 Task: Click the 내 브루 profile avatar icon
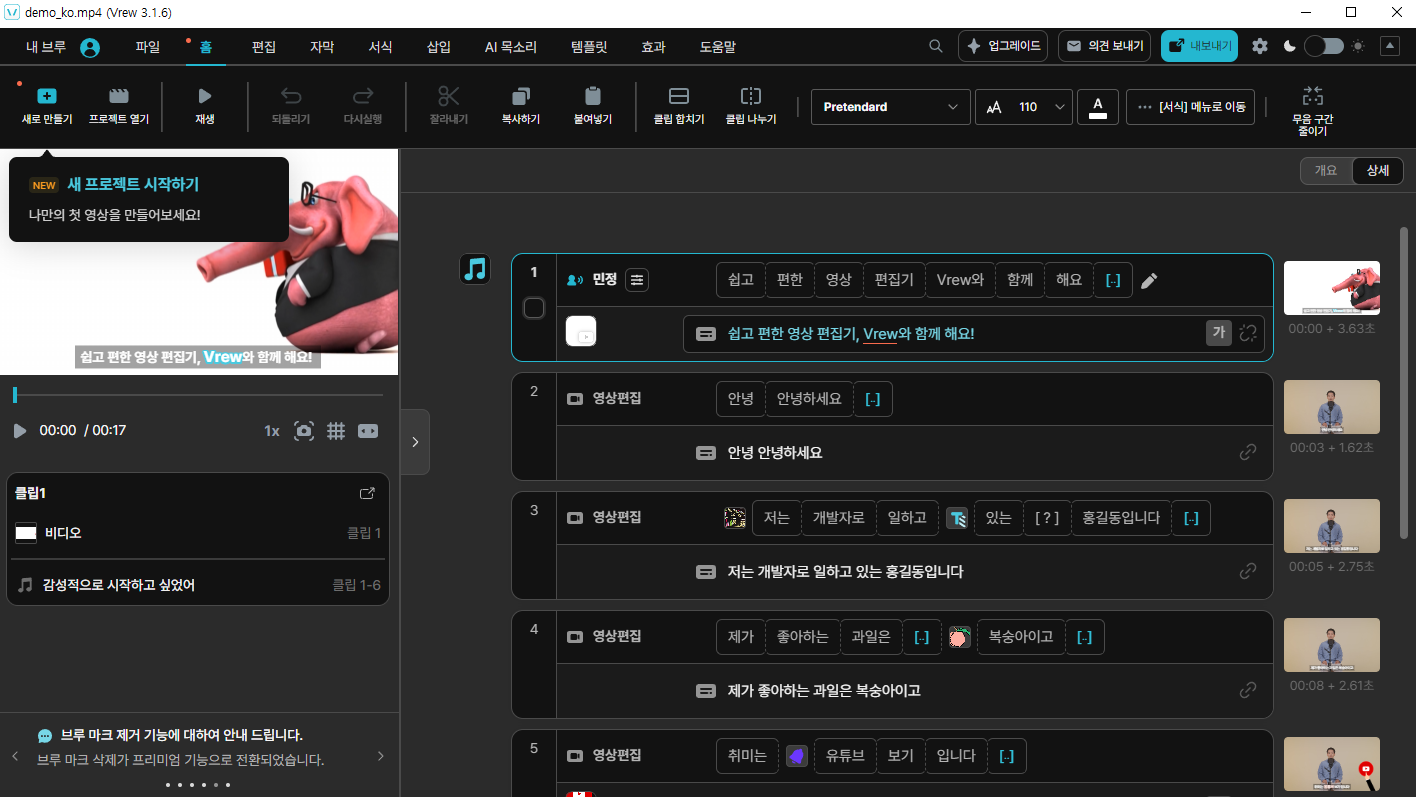tap(90, 47)
